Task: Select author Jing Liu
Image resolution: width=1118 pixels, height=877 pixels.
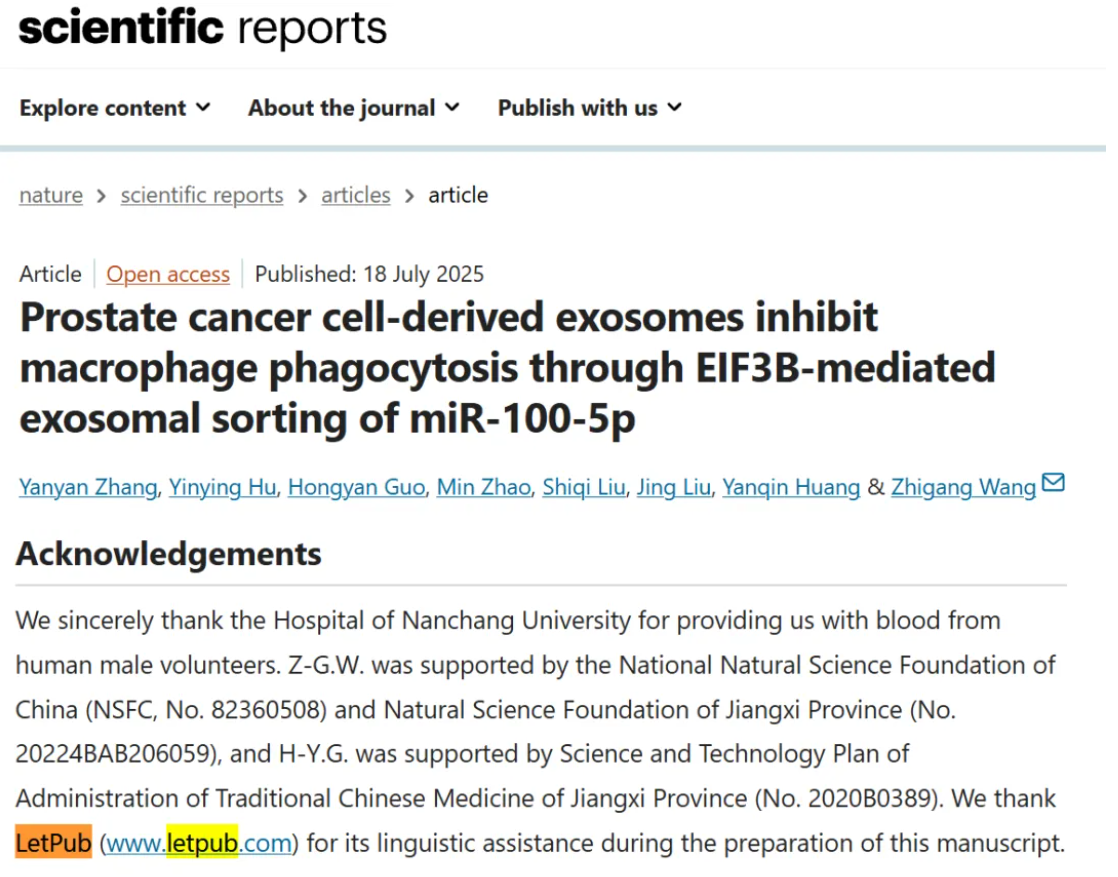Action: pos(672,487)
